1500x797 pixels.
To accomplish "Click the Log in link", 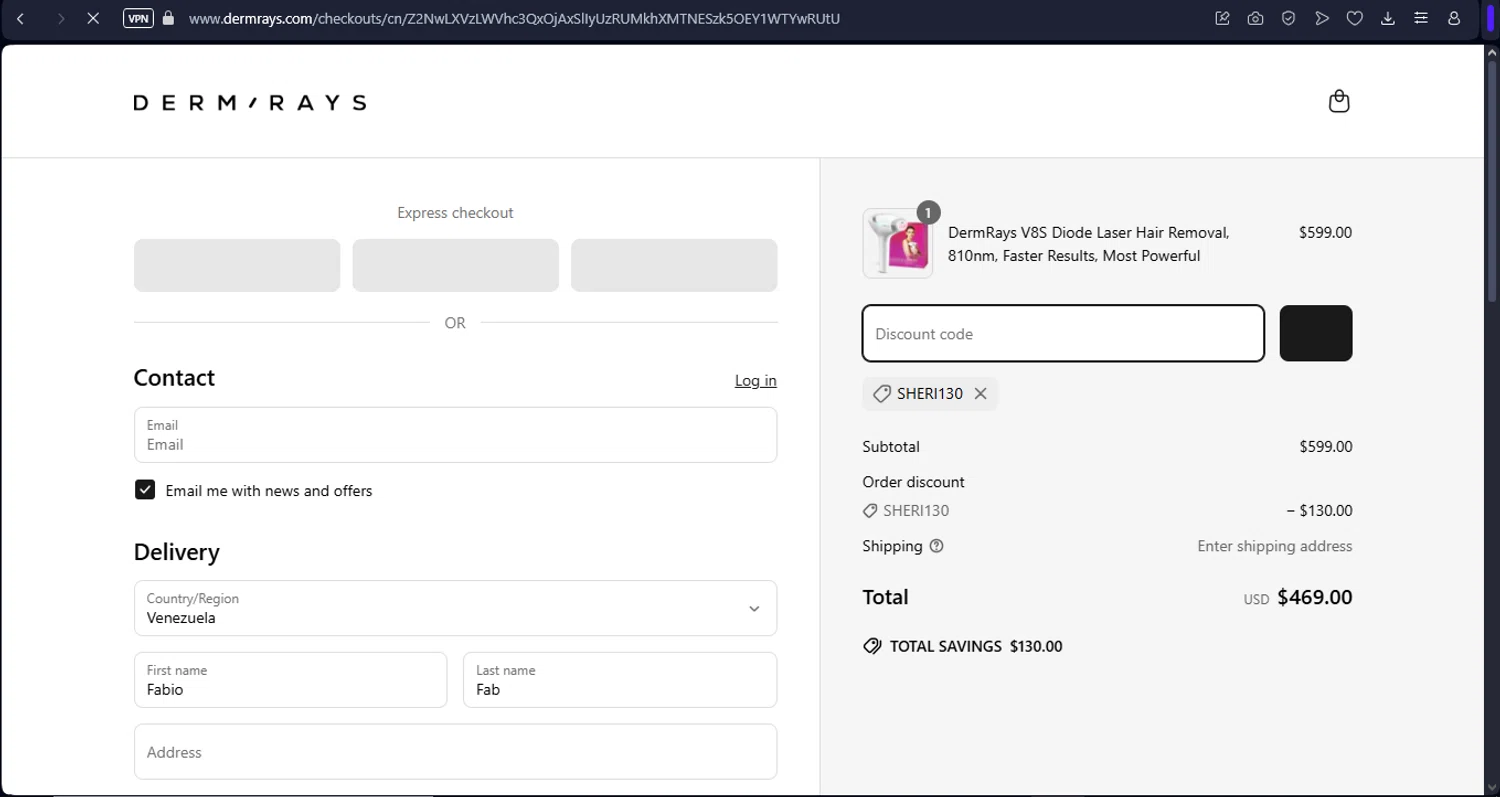I will coord(755,380).
